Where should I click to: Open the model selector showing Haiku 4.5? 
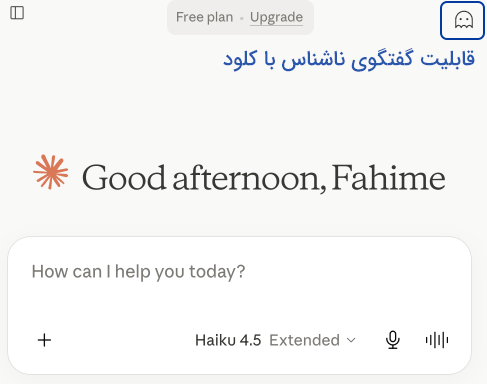pyautogui.click(x=275, y=340)
